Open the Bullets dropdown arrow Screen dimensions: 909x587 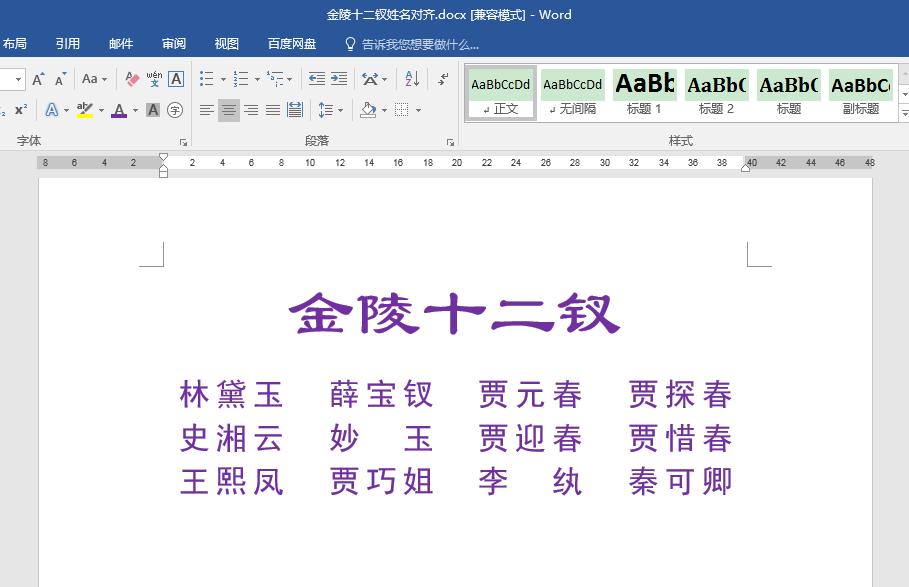pyautogui.click(x=223, y=79)
